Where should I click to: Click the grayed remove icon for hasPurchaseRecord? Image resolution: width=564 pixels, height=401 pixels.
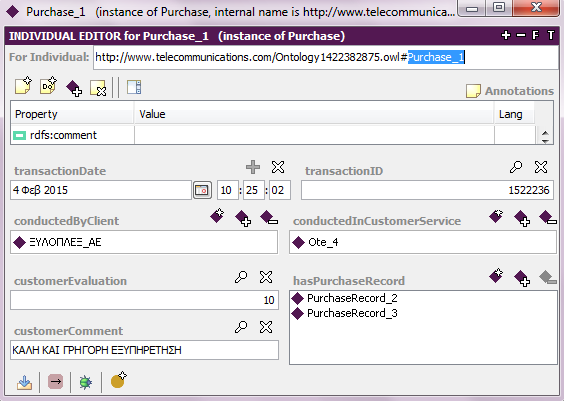coord(548,277)
